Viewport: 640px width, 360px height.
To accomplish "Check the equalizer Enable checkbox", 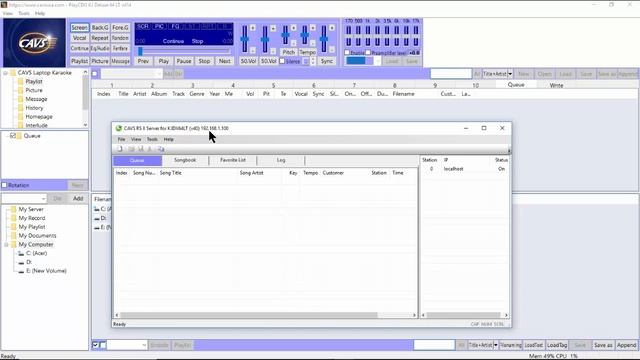I will (x=347, y=53).
